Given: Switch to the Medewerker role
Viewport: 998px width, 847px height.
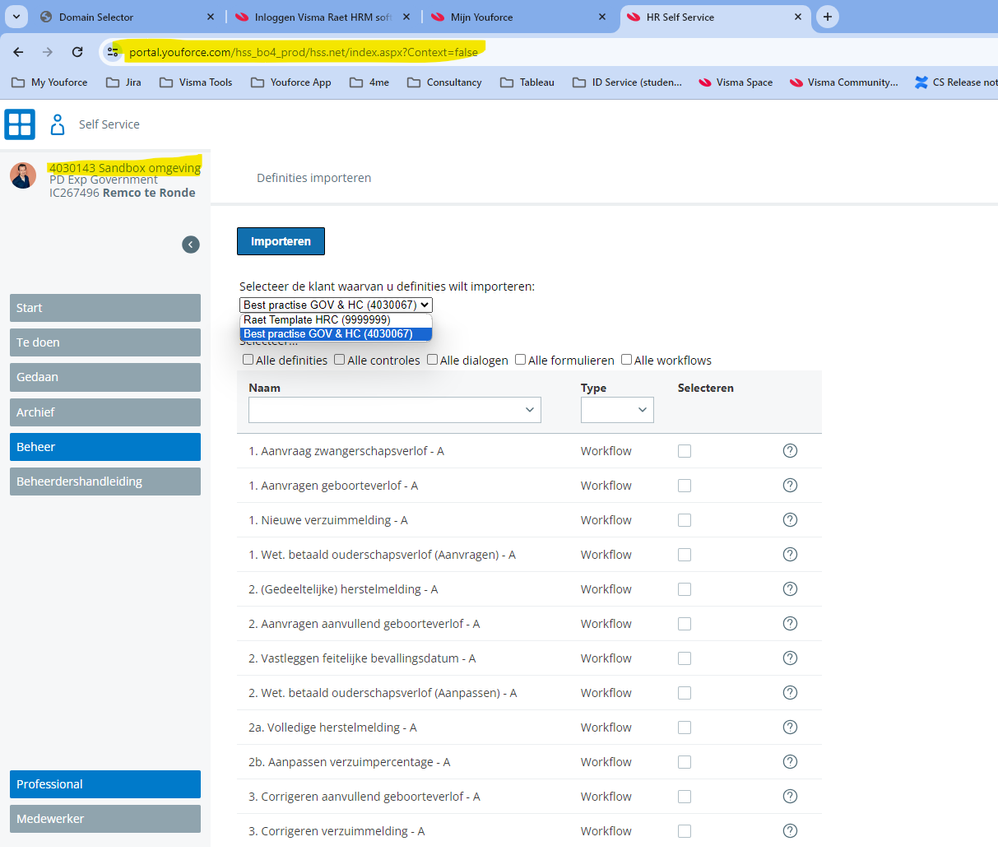Looking at the screenshot, I should pos(105,819).
